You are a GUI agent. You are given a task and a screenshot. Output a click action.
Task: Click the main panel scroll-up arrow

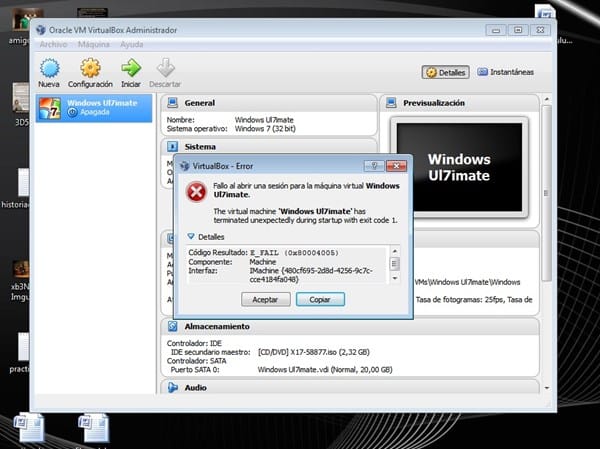pos(546,99)
